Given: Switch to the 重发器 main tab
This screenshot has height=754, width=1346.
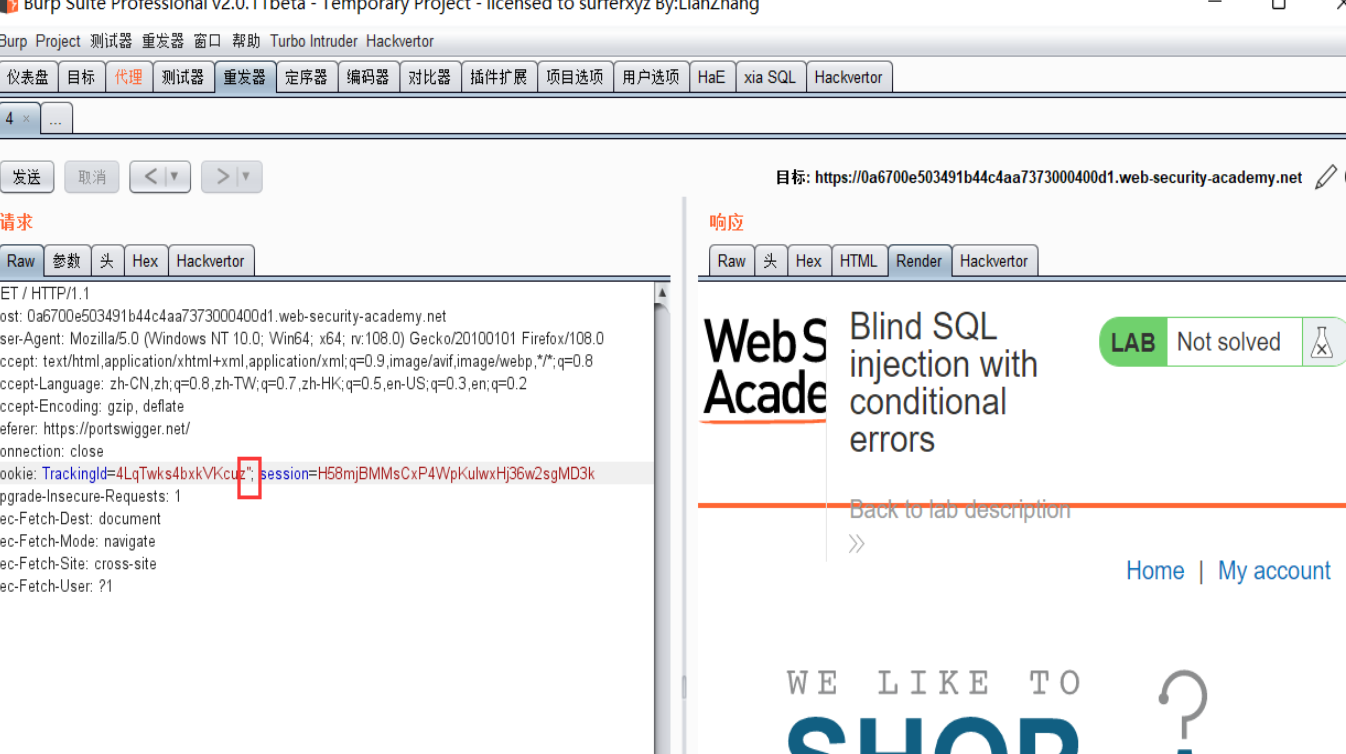Looking at the screenshot, I should [245, 77].
